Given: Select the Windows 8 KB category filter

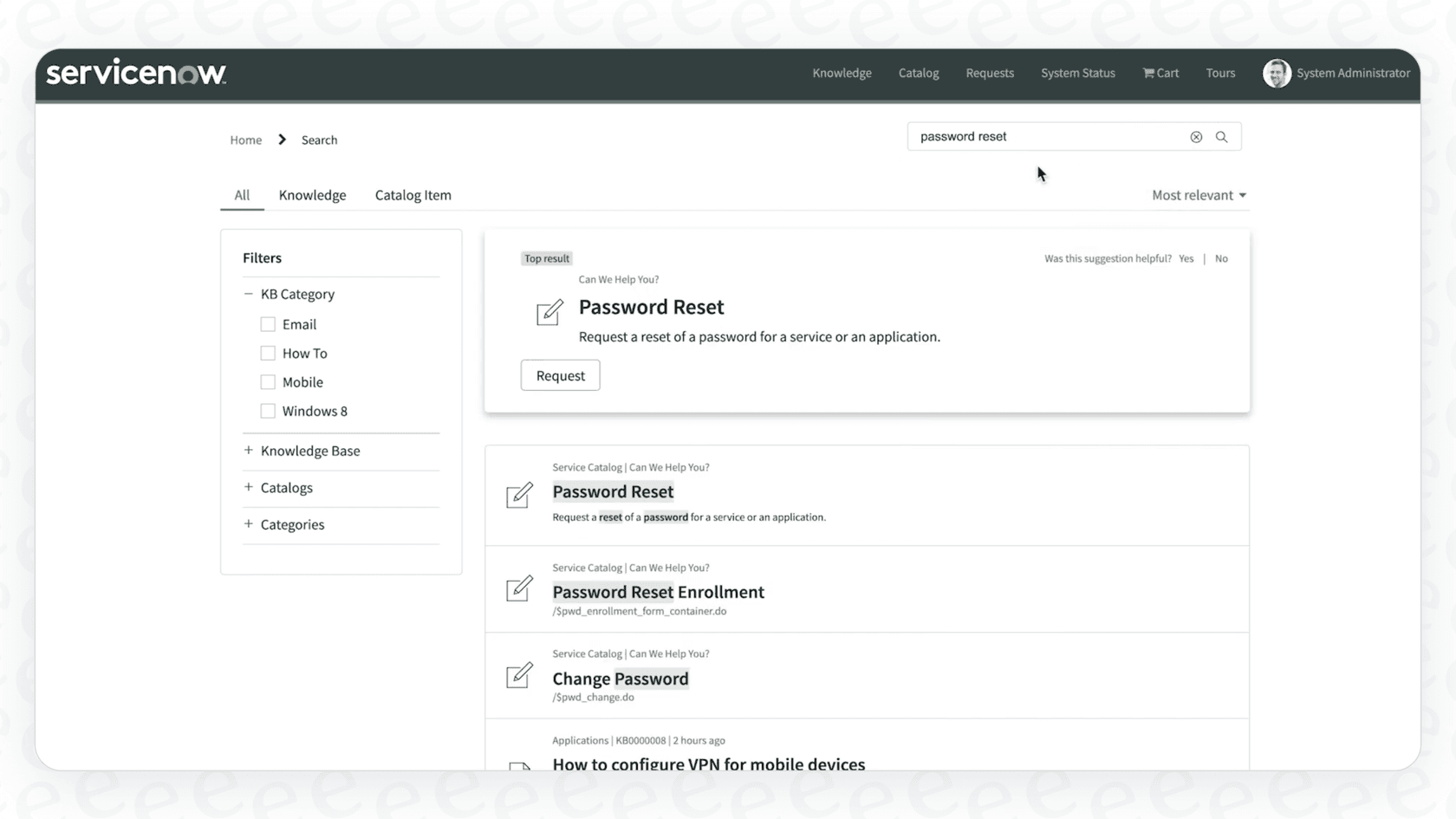Looking at the screenshot, I should point(267,411).
